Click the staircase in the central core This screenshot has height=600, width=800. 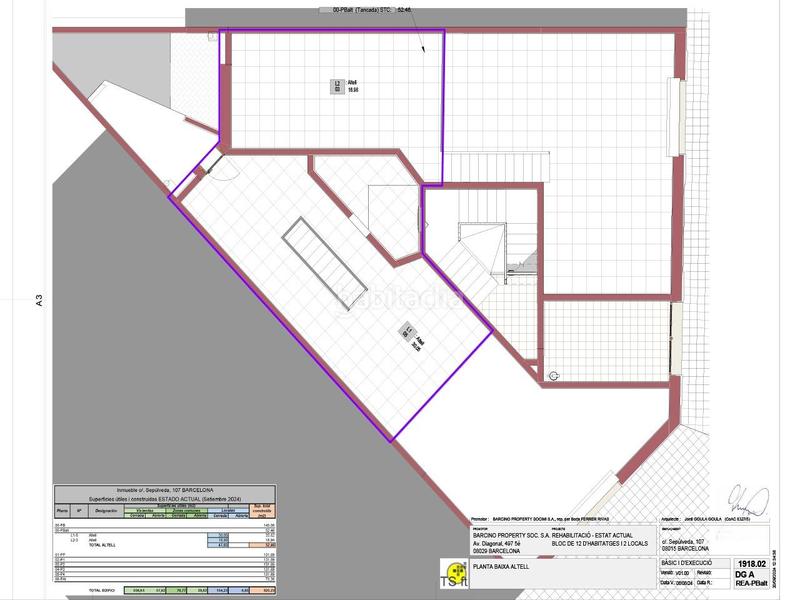tap(483, 250)
